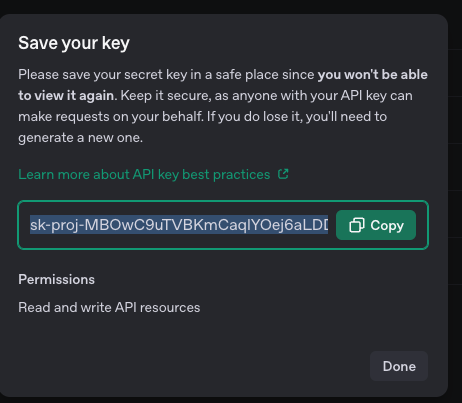Click the generate a new one sentence
This screenshot has height=403, width=462.
pos(80,138)
